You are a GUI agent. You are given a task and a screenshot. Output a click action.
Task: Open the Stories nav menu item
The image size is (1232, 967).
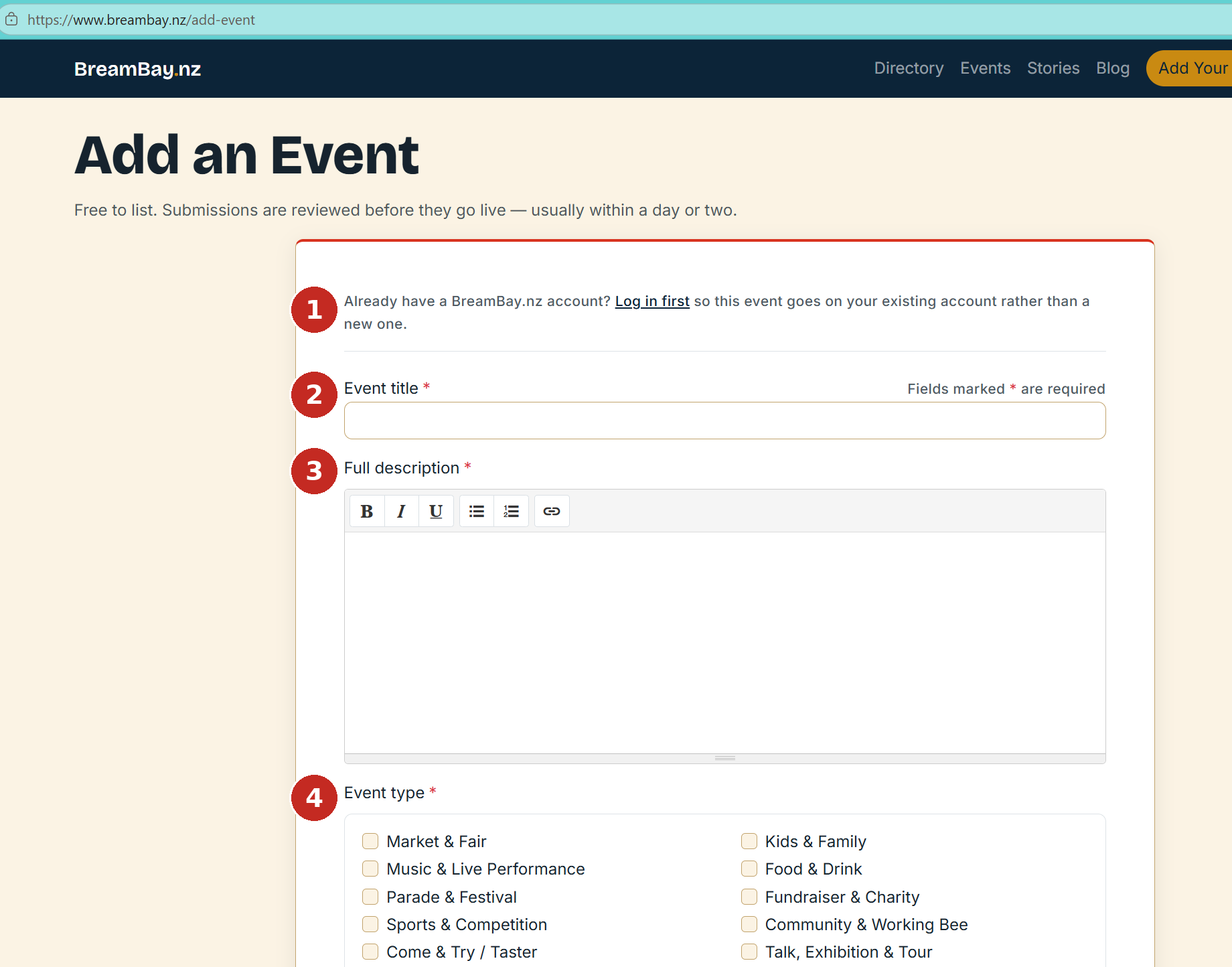pos(1053,68)
